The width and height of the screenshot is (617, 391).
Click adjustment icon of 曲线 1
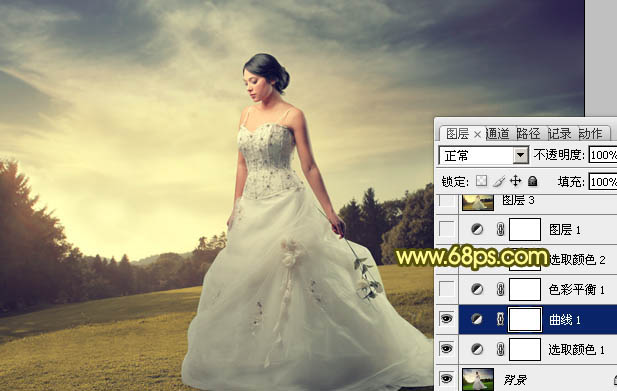(477, 319)
